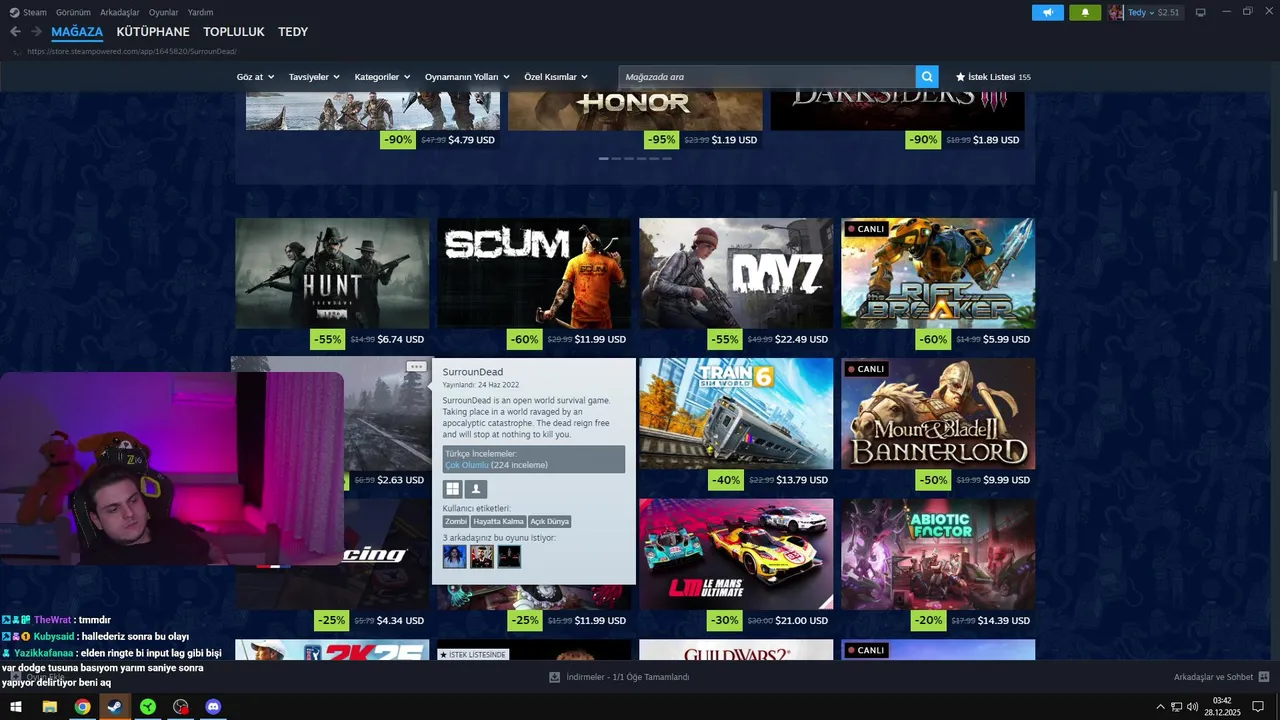The width and height of the screenshot is (1280, 720).
Task: Click the single-player icon in SurrounDead popup
Action: point(476,489)
